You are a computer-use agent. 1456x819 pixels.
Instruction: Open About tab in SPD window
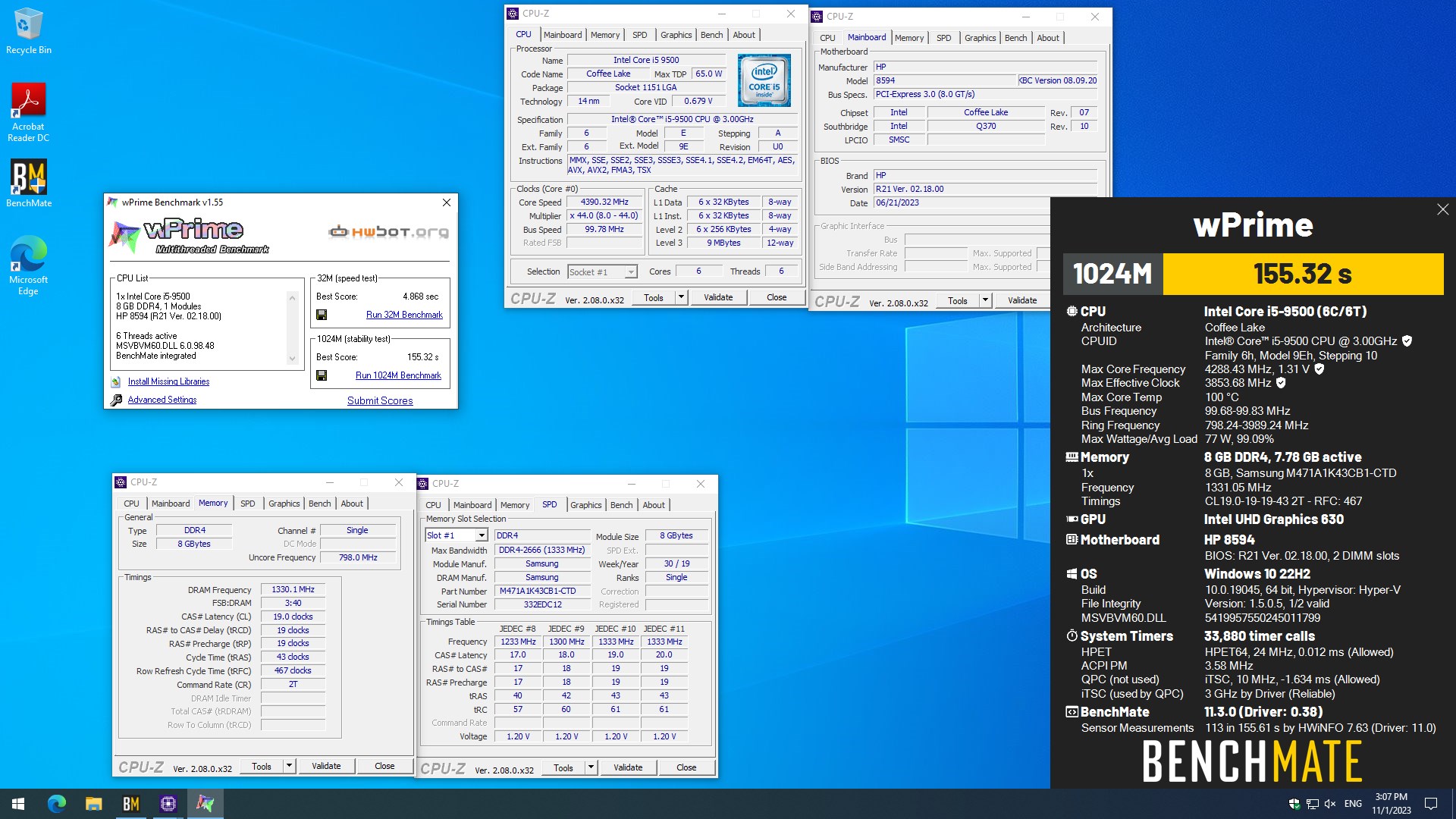tap(654, 505)
